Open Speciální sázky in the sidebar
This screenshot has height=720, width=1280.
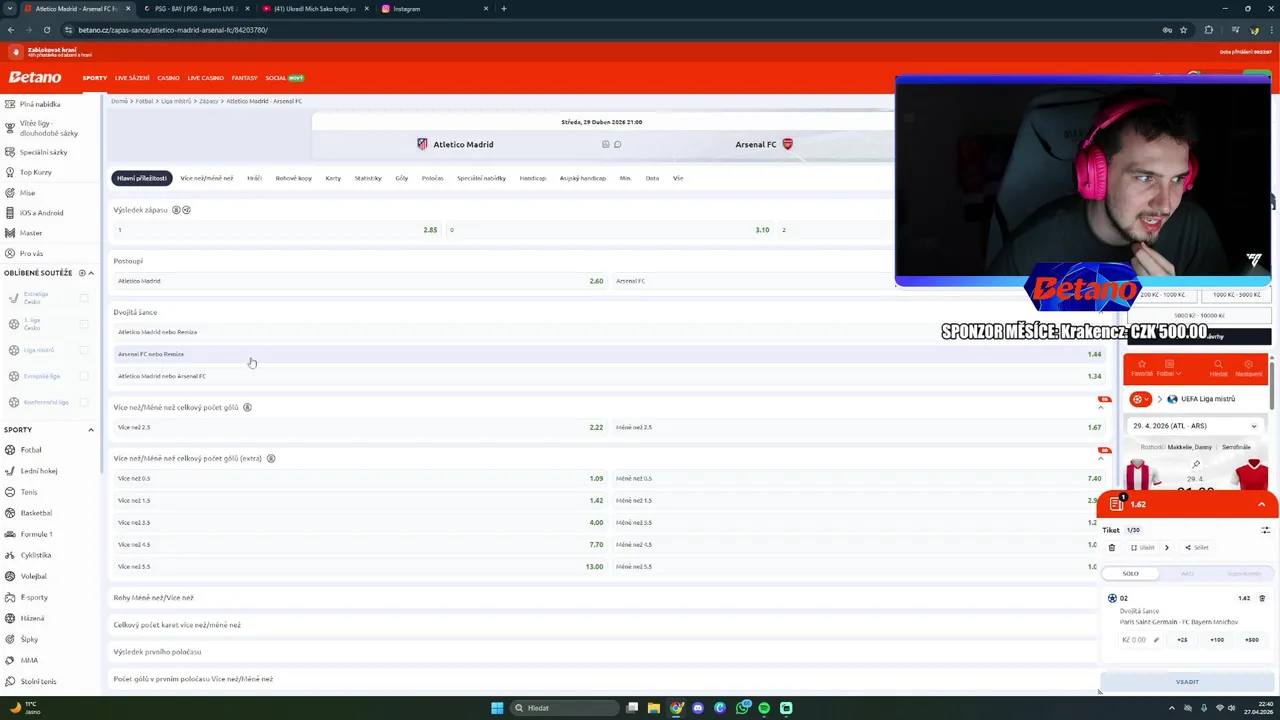coord(43,152)
